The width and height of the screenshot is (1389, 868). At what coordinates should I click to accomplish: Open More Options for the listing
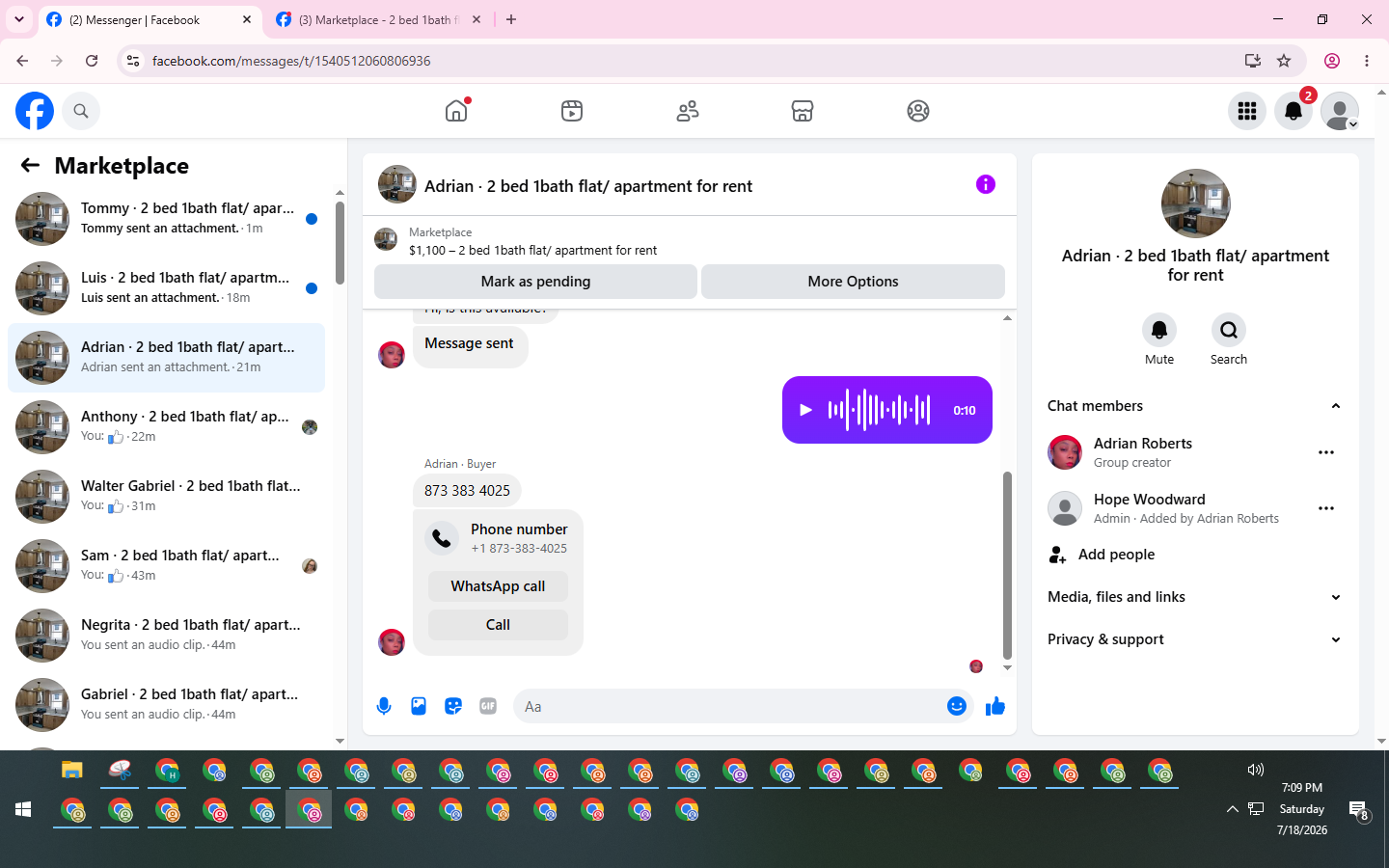coord(853,282)
